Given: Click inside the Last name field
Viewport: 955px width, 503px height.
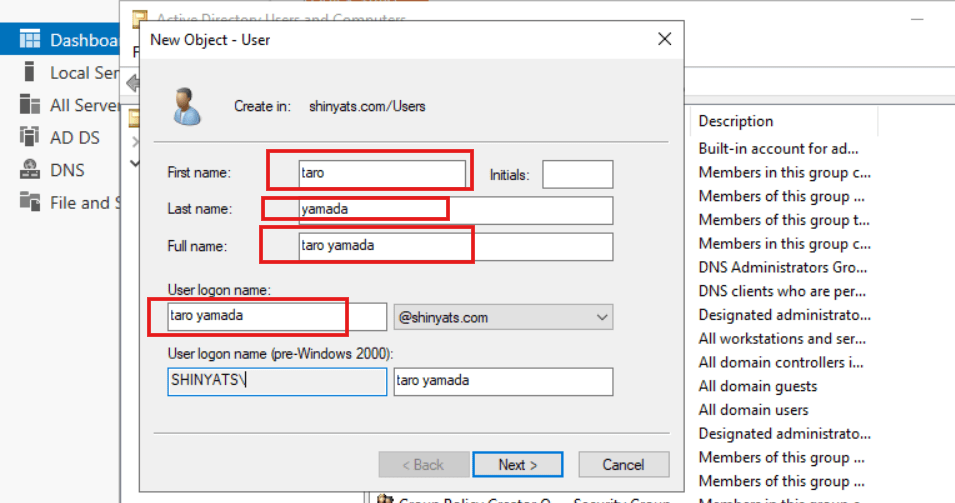Looking at the screenshot, I should [456, 209].
